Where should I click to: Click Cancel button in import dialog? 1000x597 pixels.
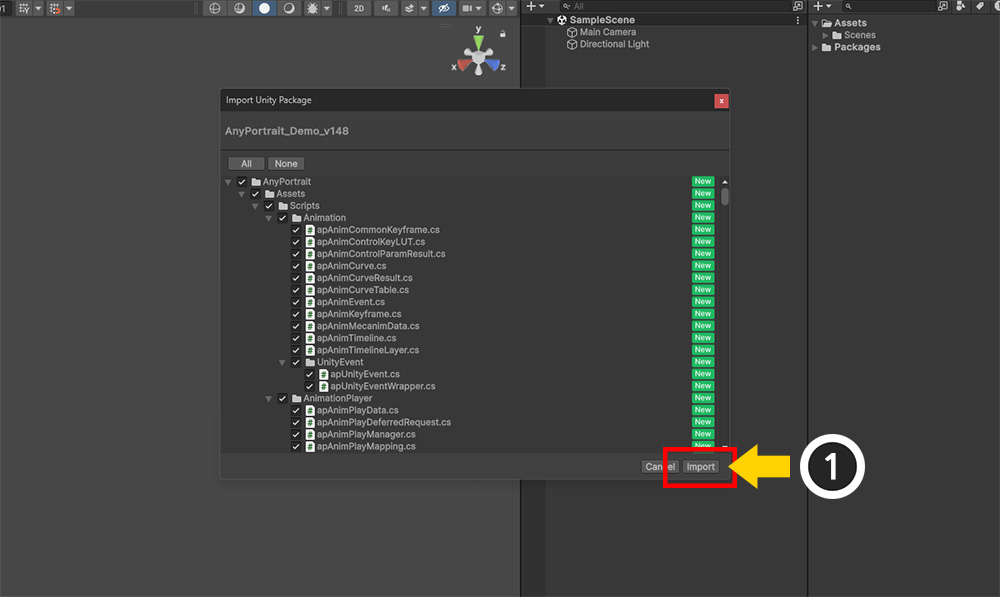click(x=659, y=467)
